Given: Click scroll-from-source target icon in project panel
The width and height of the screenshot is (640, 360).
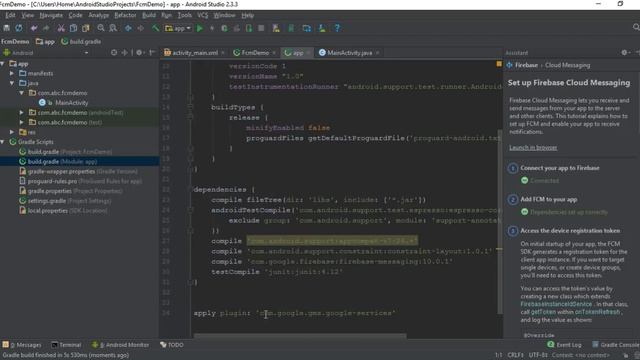Looking at the screenshot, I should 114,53.
